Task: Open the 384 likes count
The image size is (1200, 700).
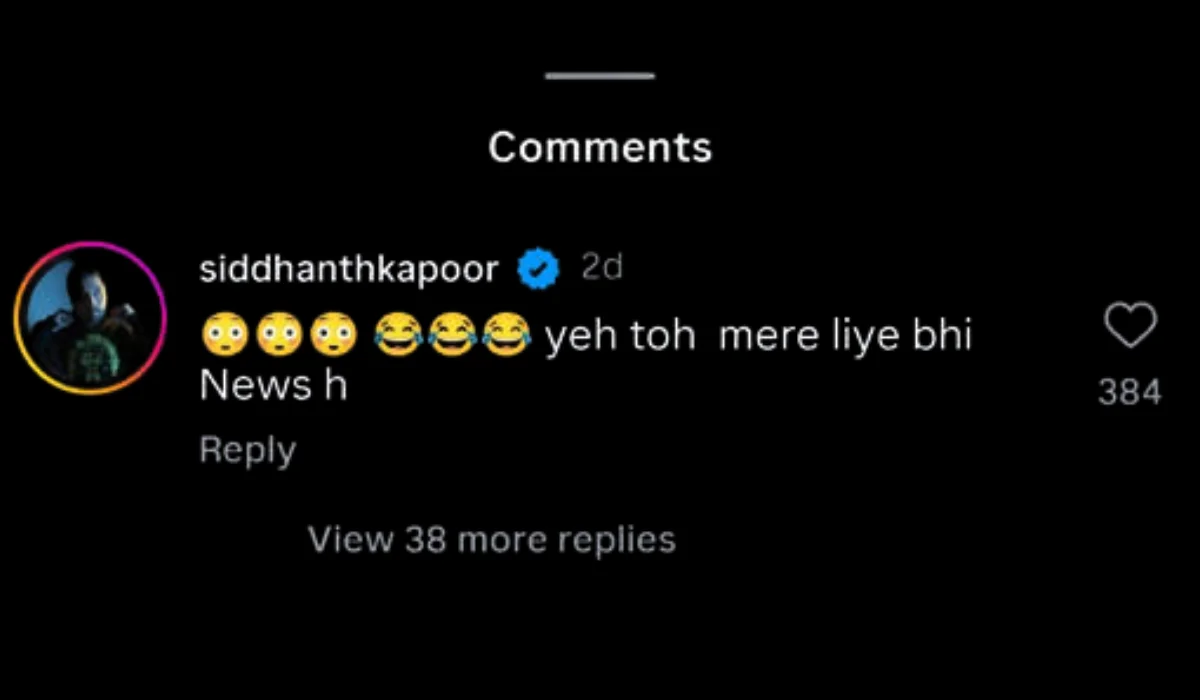Action: pyautogui.click(x=1130, y=392)
